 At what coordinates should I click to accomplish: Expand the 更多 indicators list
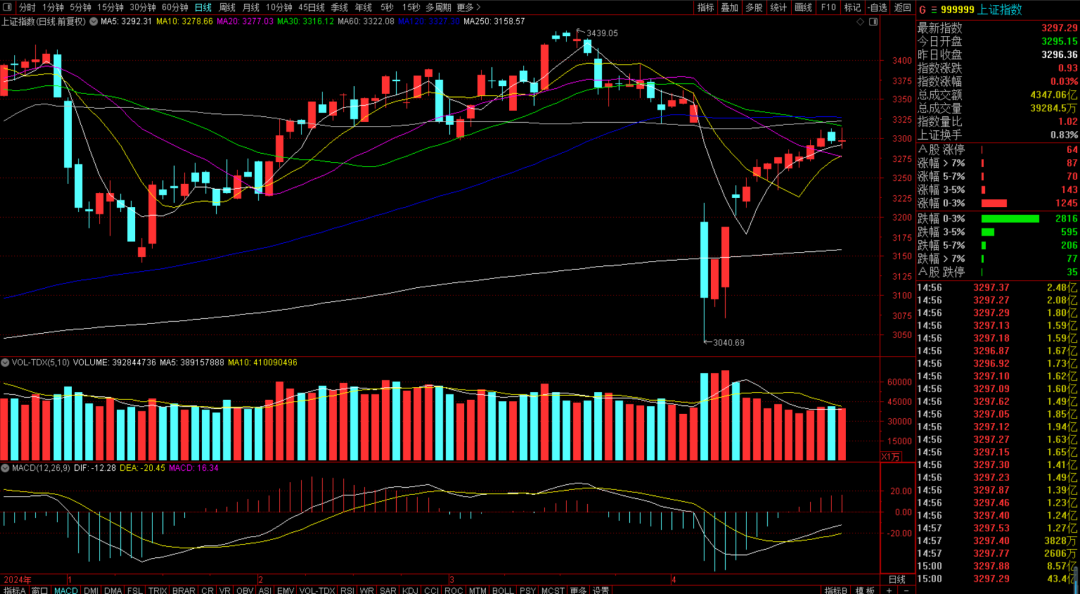click(x=577, y=590)
